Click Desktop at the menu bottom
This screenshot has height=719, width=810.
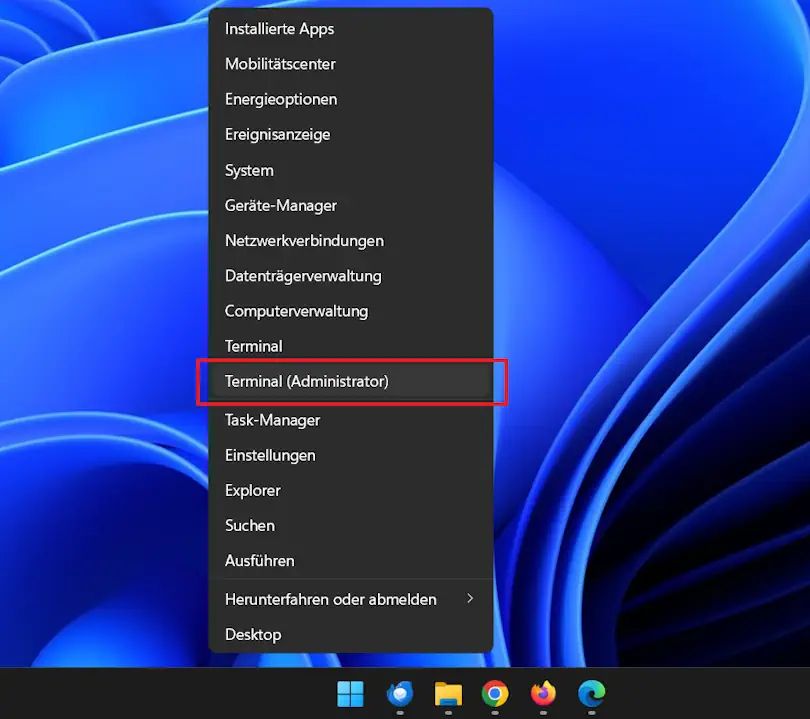252,634
